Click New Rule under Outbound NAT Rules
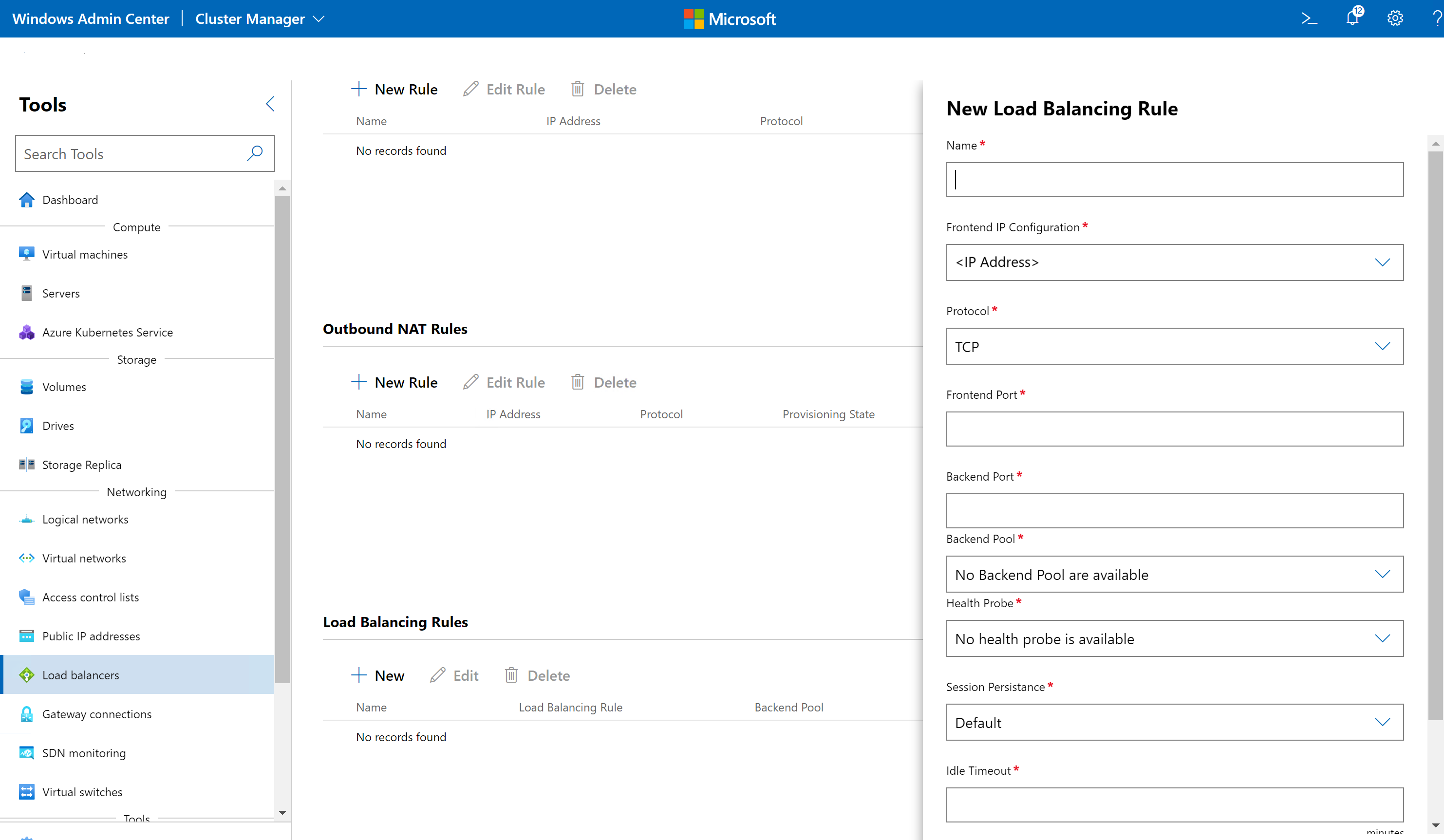1444x840 pixels. pos(394,382)
